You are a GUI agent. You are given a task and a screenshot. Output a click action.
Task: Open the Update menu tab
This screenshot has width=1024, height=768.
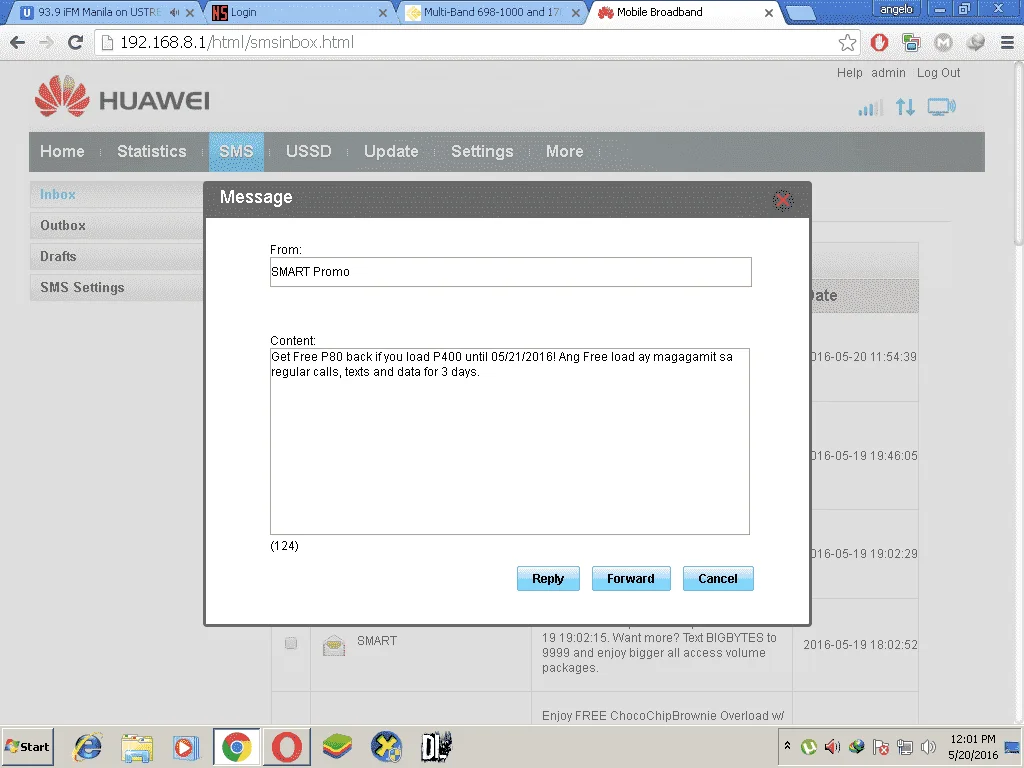391,152
